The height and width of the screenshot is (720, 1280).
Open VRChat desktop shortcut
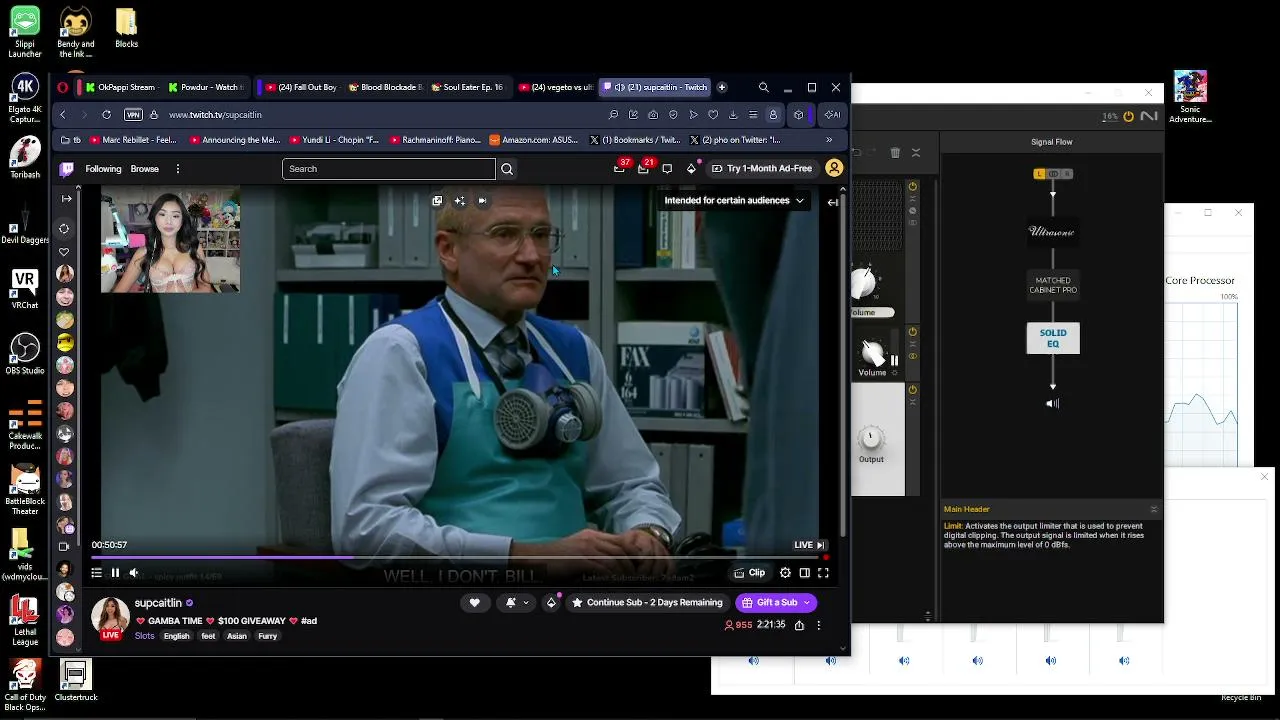[25, 288]
